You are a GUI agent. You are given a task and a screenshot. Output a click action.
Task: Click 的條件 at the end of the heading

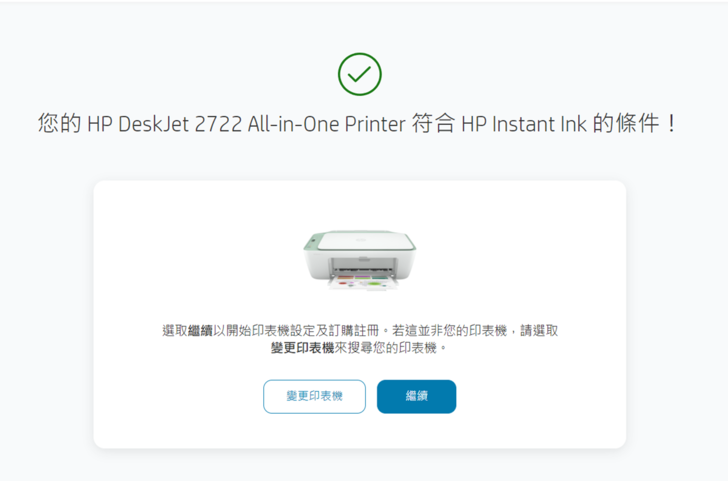tap(632, 125)
